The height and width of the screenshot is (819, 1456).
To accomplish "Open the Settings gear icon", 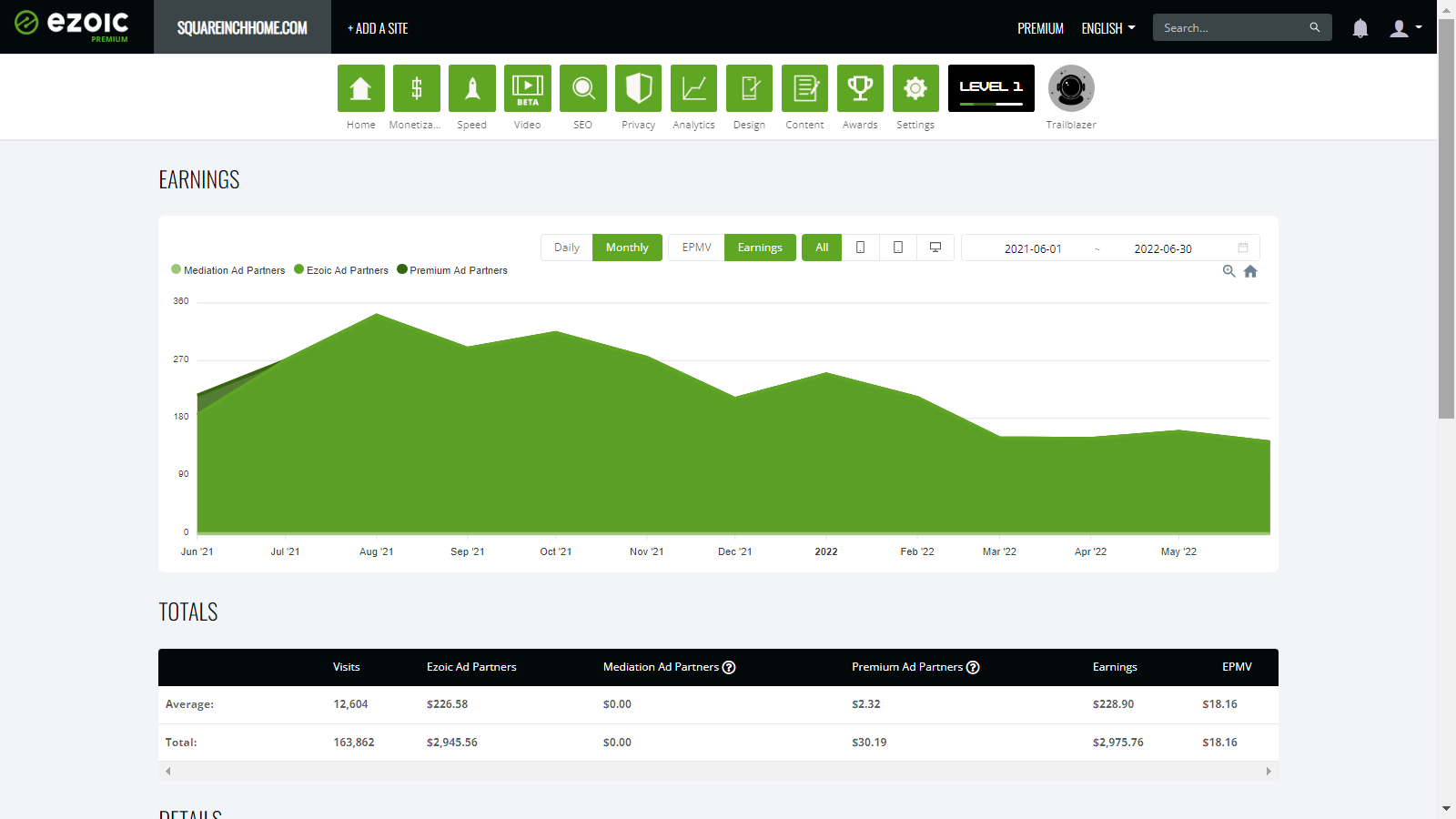I will click(x=915, y=88).
